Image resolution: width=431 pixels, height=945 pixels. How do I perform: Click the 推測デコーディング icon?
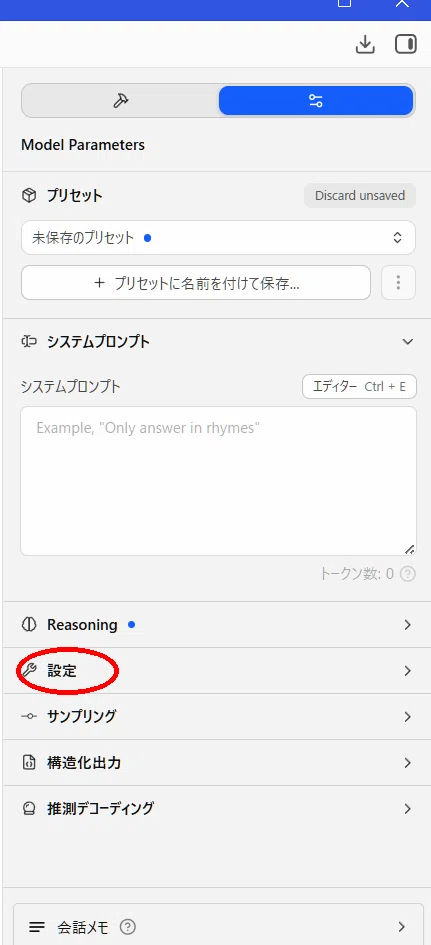[x=29, y=809]
